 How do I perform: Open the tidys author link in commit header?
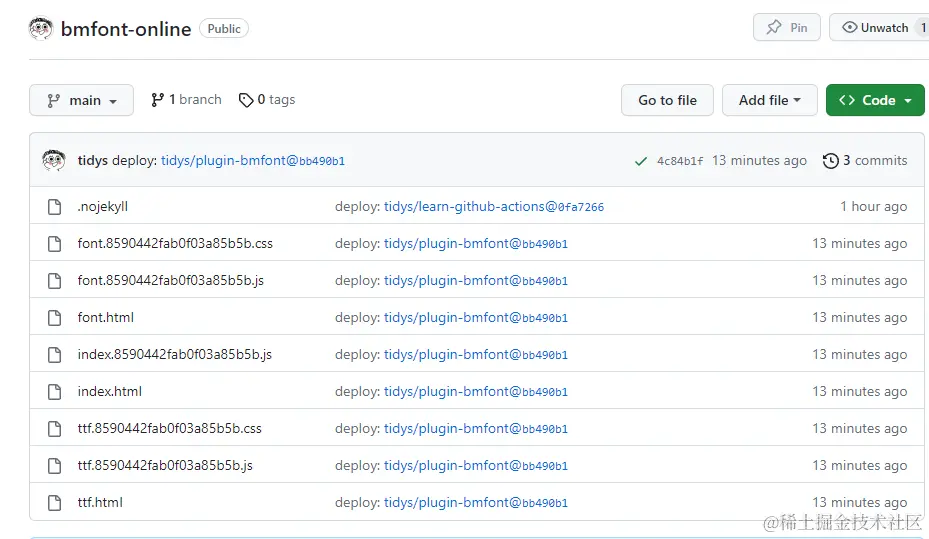click(x=92, y=161)
